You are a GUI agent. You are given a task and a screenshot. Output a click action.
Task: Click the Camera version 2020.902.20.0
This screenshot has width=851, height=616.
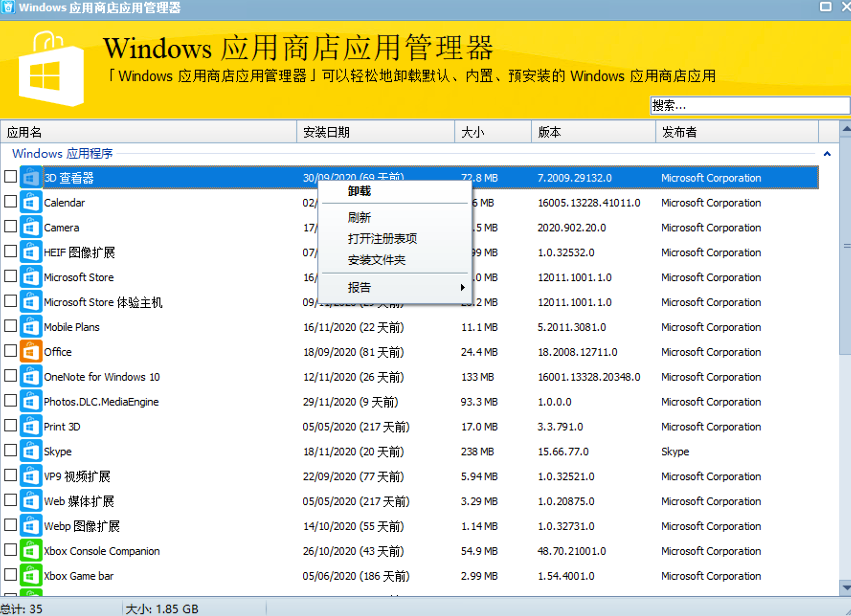572,227
